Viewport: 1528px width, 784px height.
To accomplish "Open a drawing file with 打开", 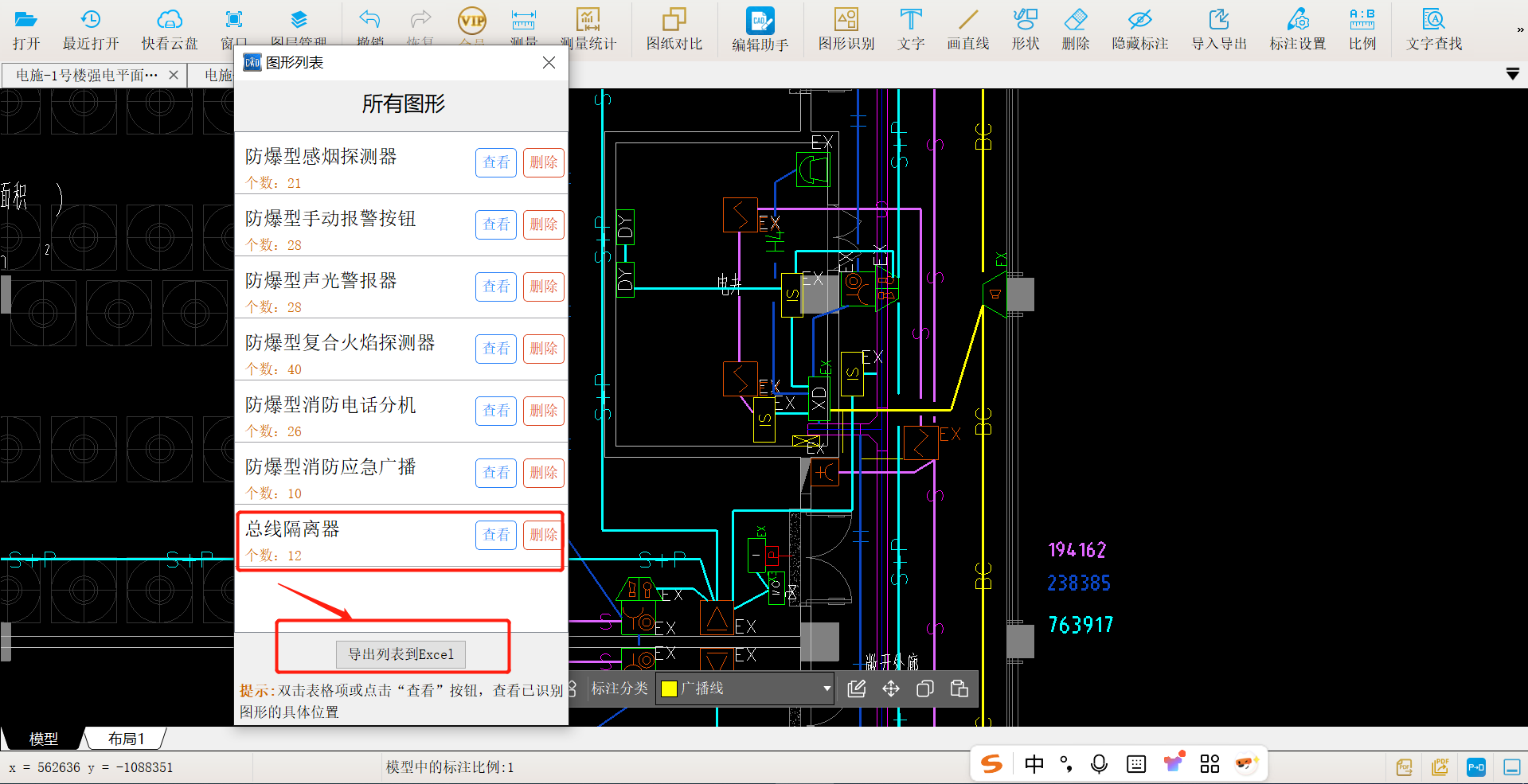I will click(25, 29).
